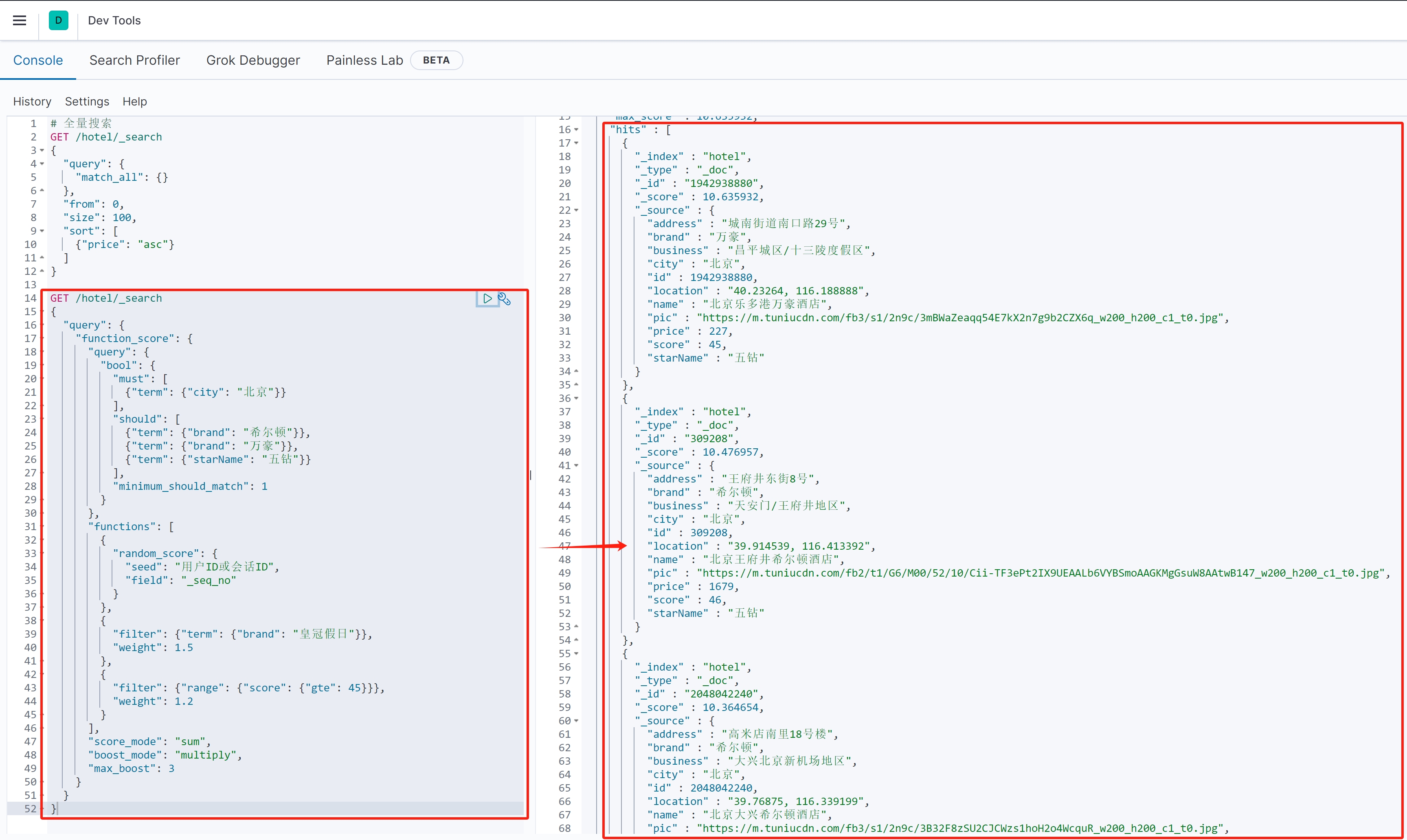This screenshot has height=840, width=1407.
Task: Click the "minimum_should_match": 1 line
Action: click(190, 486)
